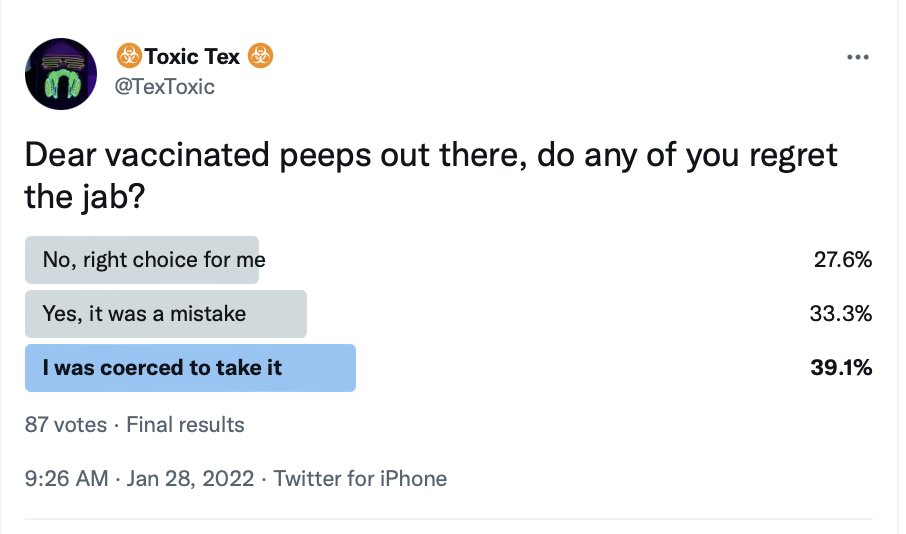The width and height of the screenshot is (906, 534).
Task: Open the Jan 28, 2022 date link
Action: tap(190, 479)
